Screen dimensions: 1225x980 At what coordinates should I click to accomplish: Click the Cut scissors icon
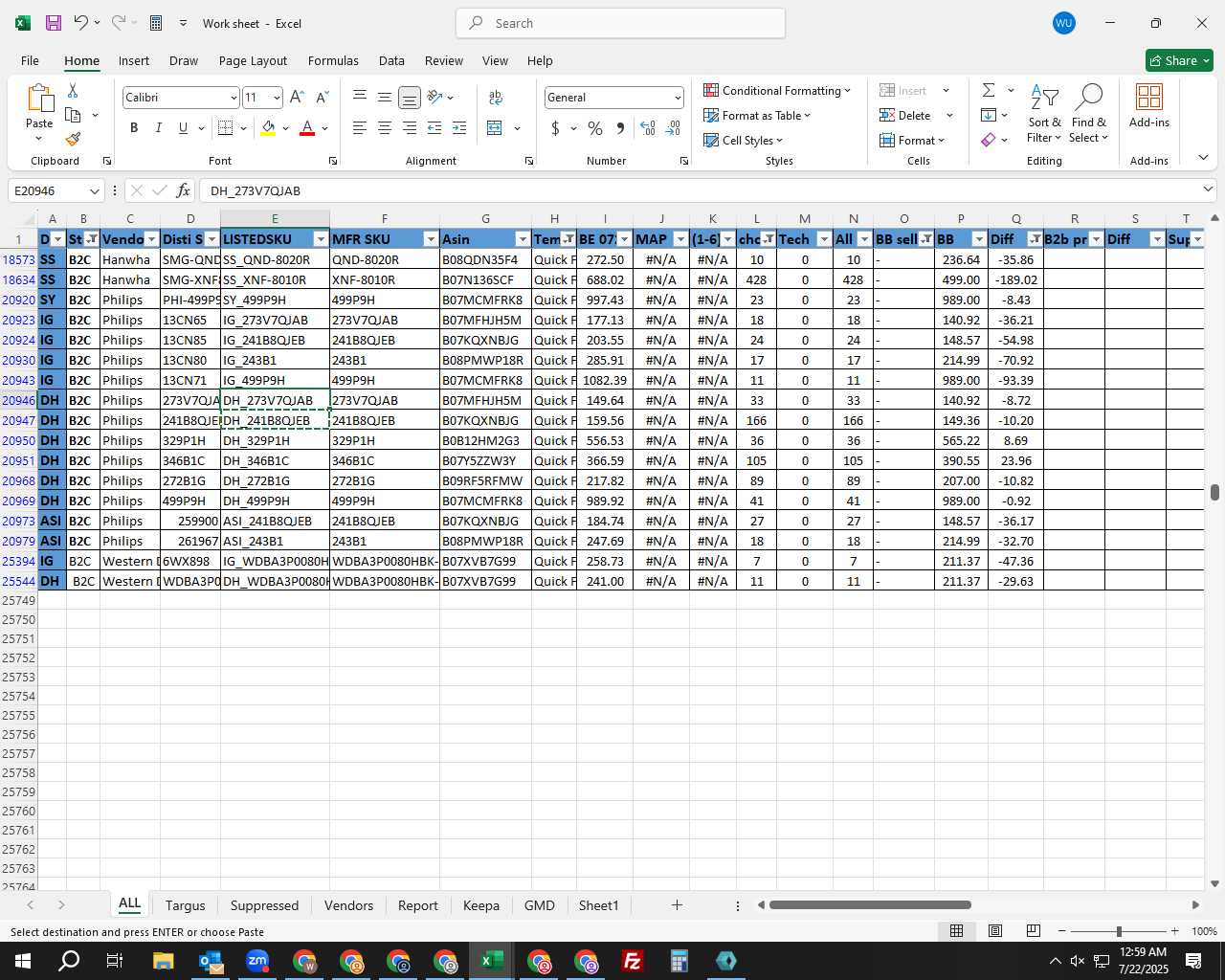(73, 90)
